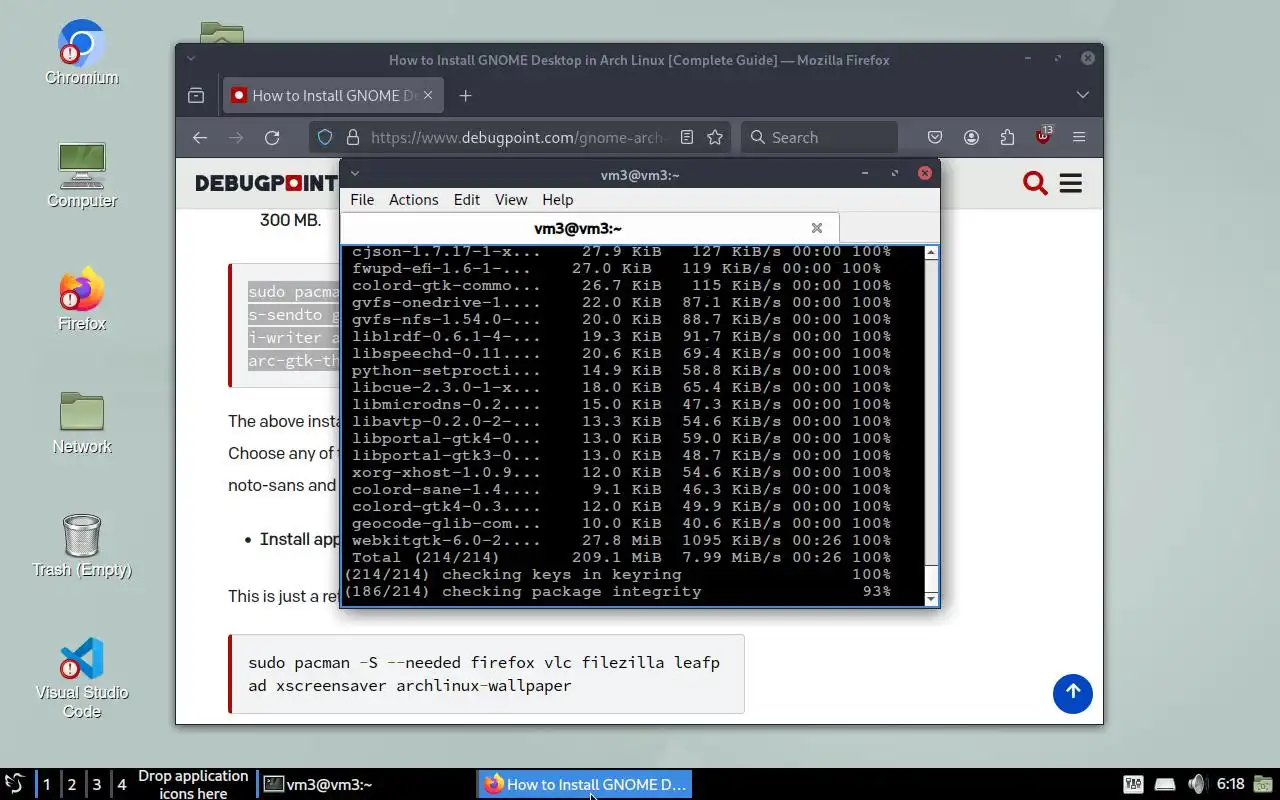Reload the page in Firefox
The height and width of the screenshot is (800, 1280).
coord(272,137)
